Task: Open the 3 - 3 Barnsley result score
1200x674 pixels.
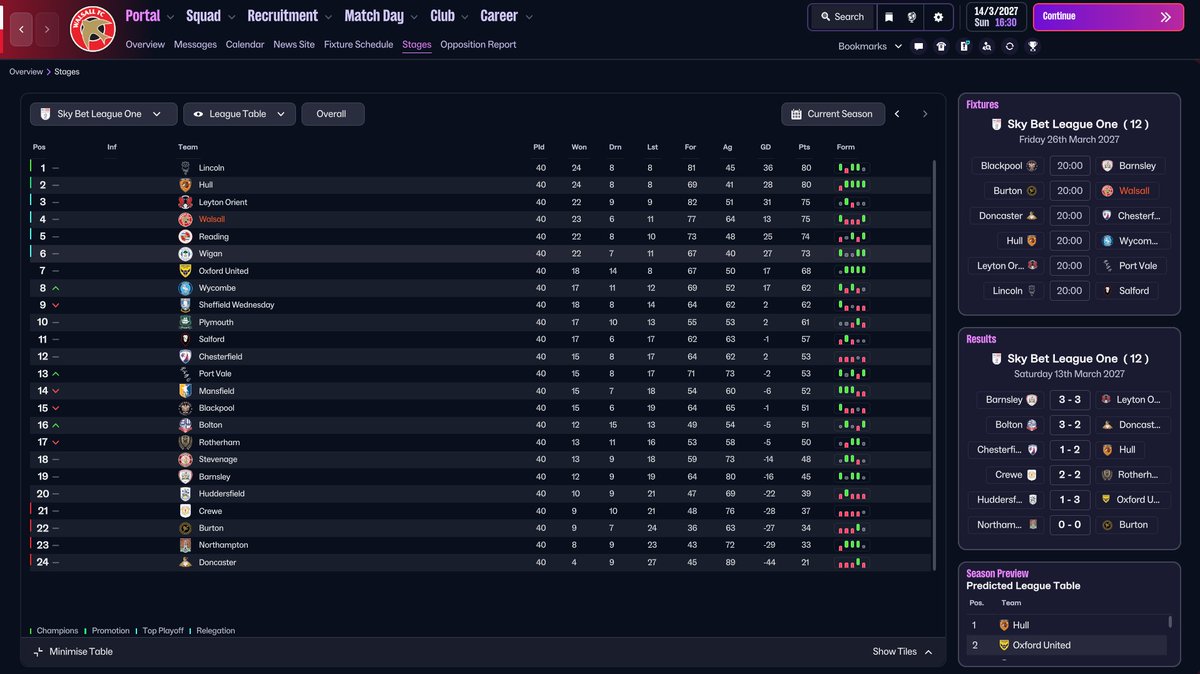Action: click(x=1069, y=400)
